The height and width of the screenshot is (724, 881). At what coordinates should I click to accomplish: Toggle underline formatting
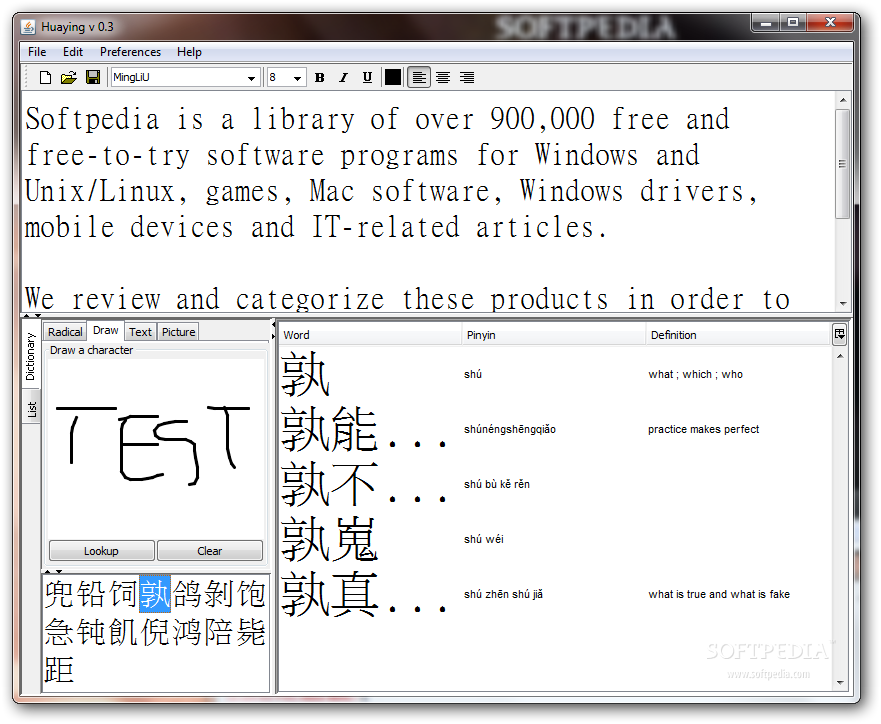click(x=367, y=78)
